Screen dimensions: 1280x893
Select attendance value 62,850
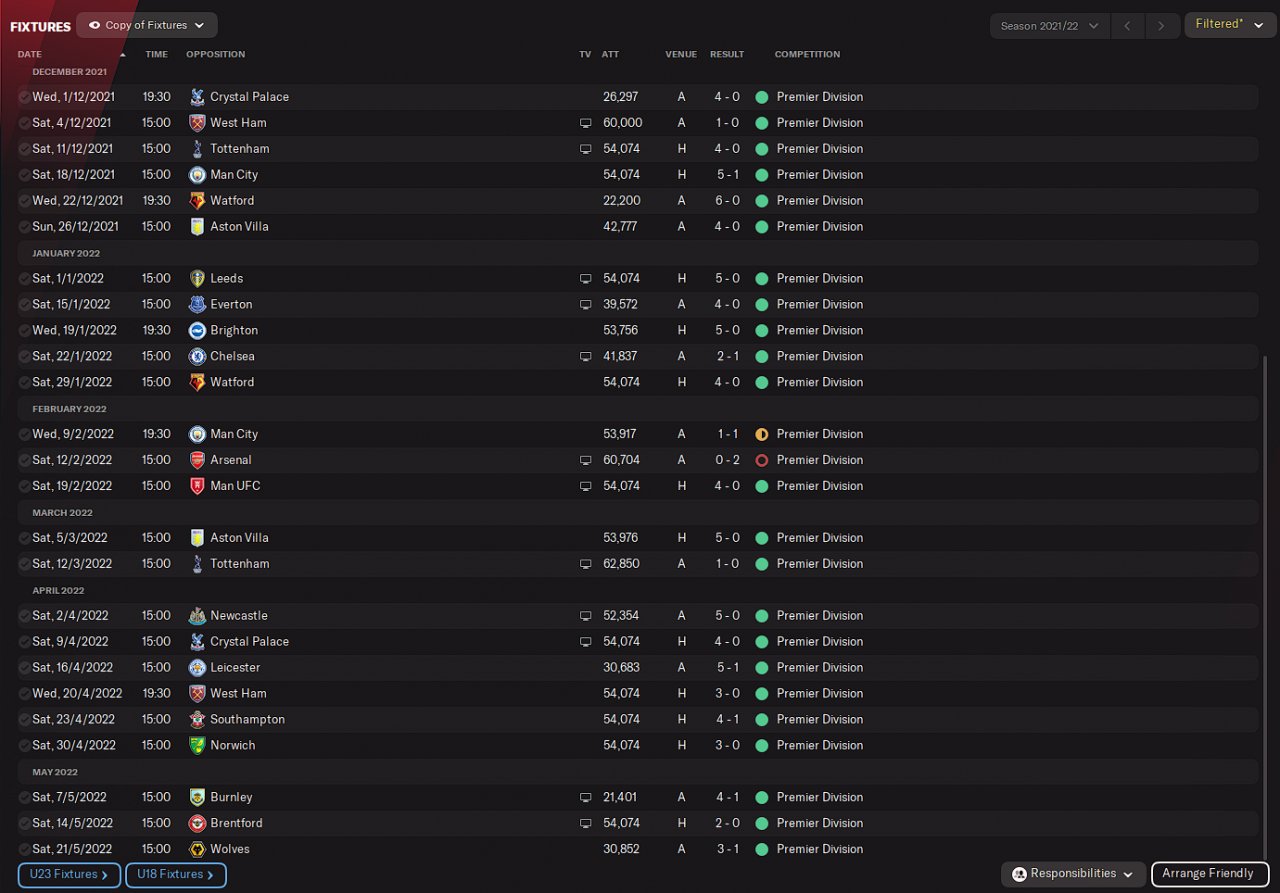(622, 564)
